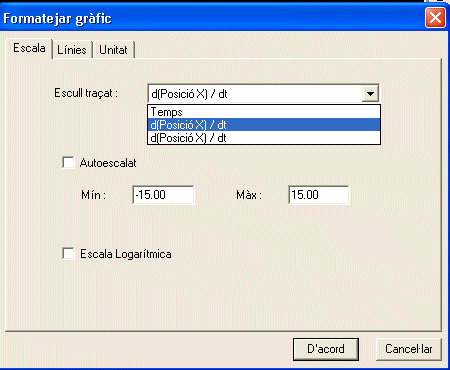The image size is (450, 370).
Task: Switch to the Escala tab
Action: [29, 49]
